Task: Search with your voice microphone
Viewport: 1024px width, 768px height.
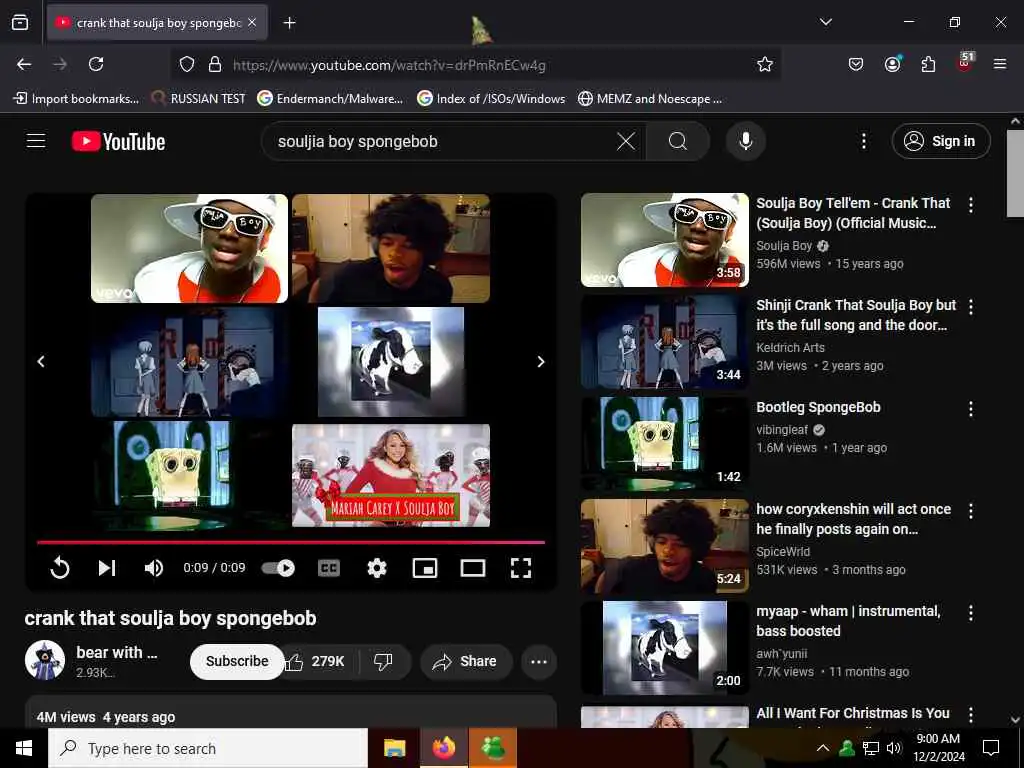Action: click(x=746, y=141)
